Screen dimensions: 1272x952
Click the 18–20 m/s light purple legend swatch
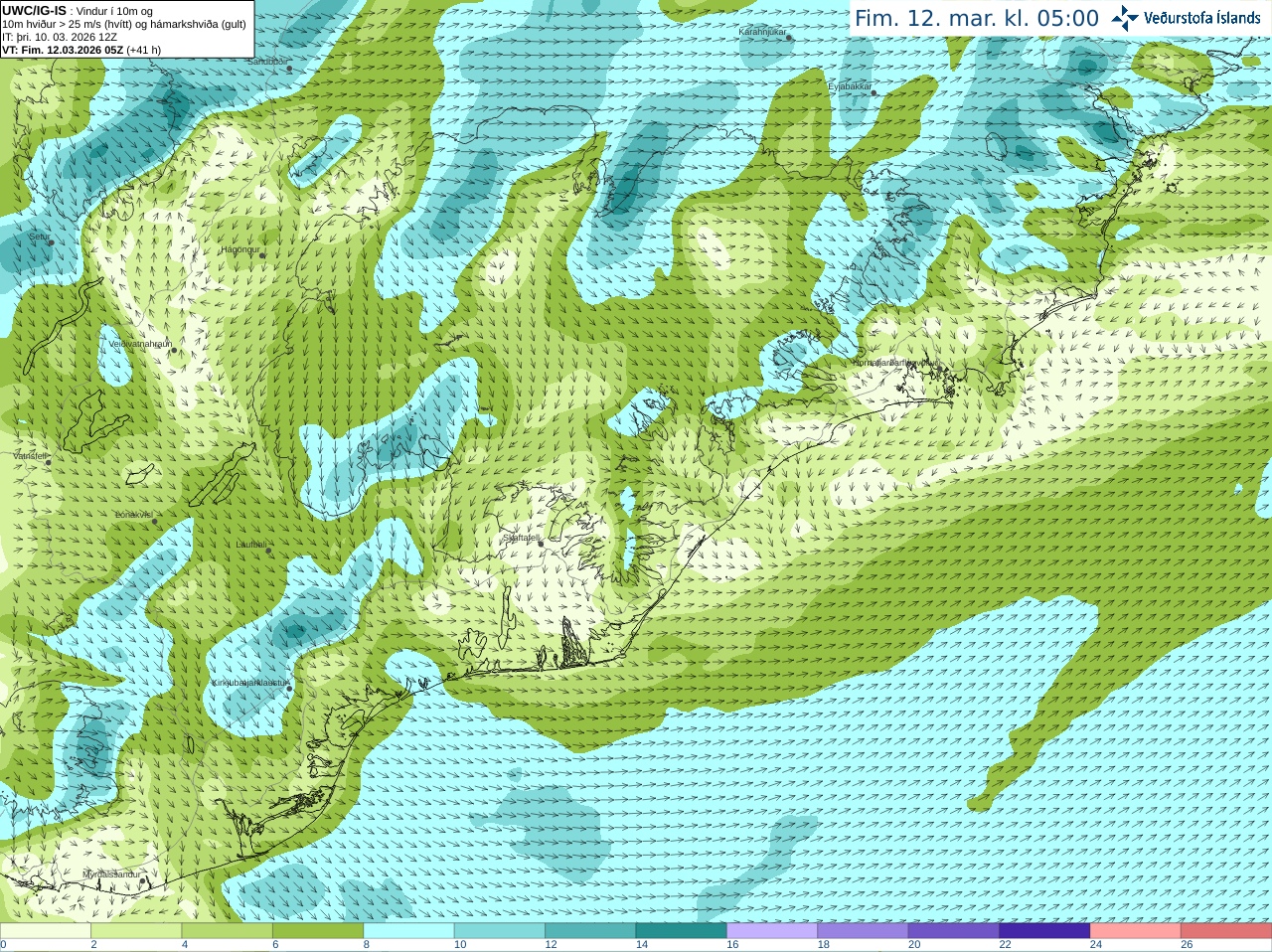863,931
